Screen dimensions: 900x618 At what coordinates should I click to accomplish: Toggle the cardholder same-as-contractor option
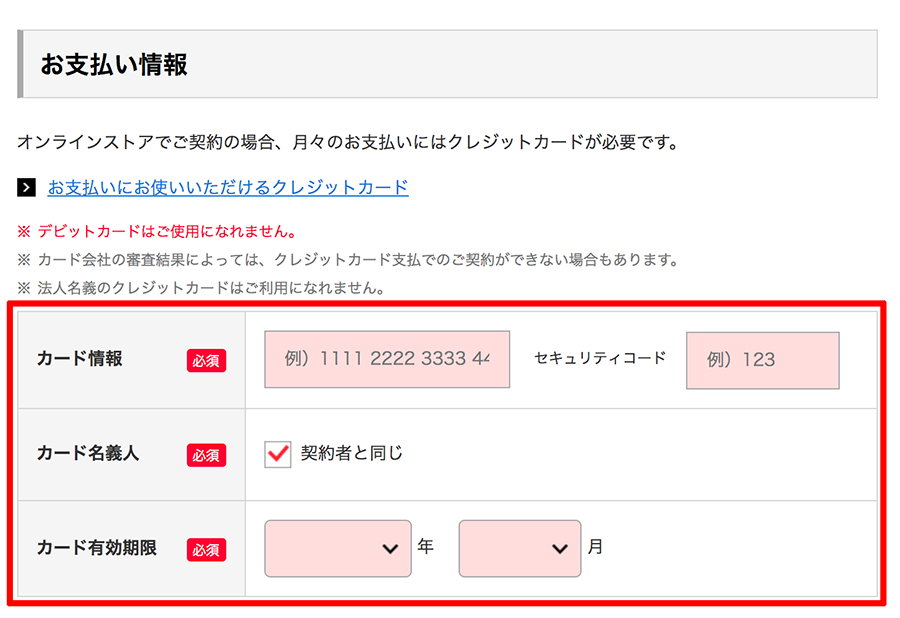[277, 454]
